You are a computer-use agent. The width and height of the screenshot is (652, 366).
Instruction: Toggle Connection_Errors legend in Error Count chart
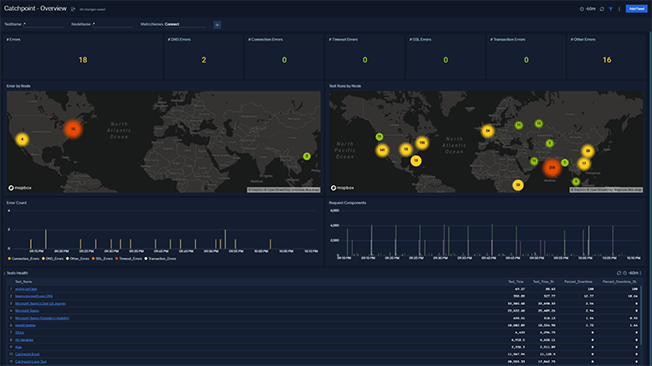24,259
